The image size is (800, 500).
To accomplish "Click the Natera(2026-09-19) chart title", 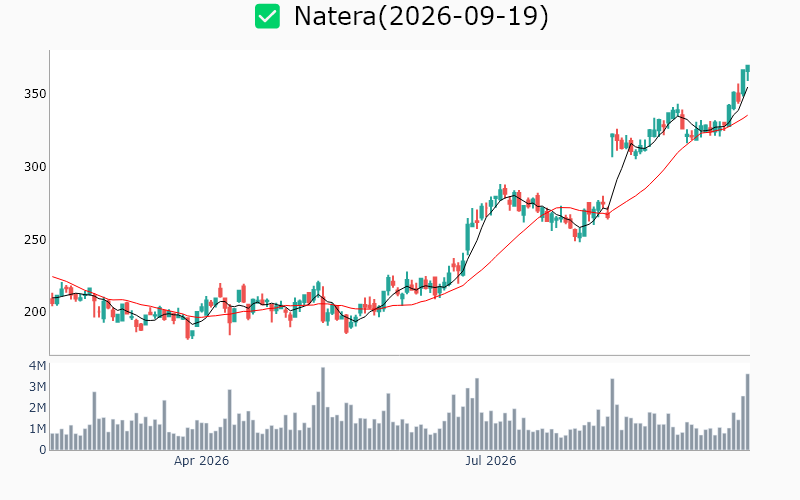I will pyautogui.click(x=421, y=16).
